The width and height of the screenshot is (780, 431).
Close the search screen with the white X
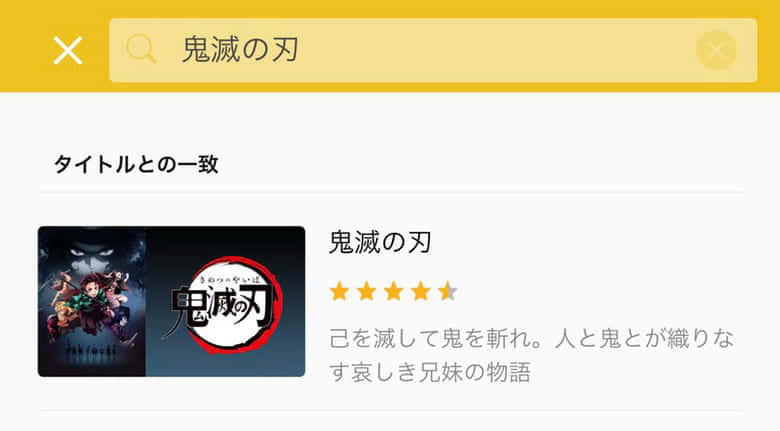(68, 50)
